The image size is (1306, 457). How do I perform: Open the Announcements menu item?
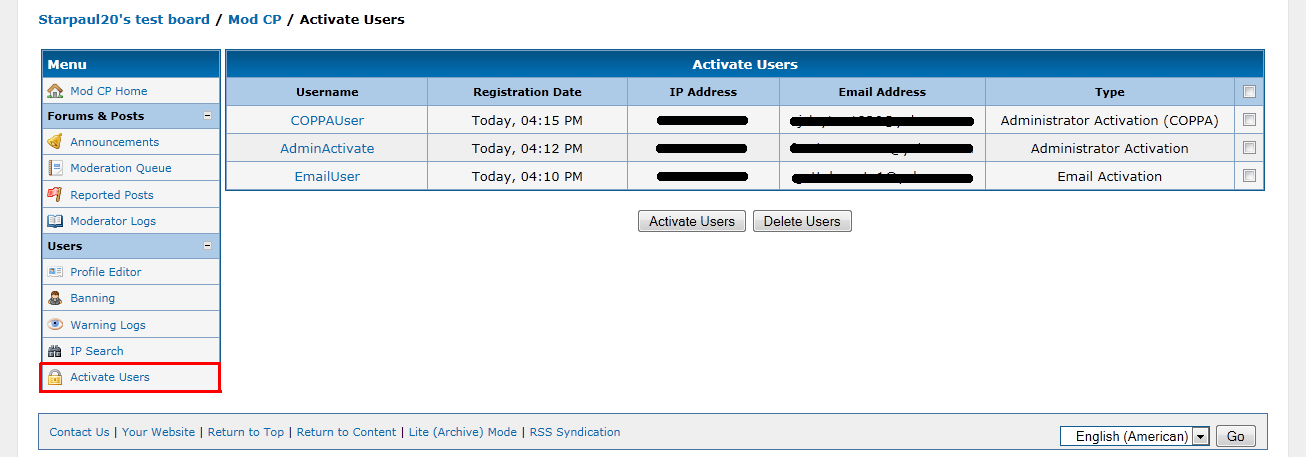(114, 142)
